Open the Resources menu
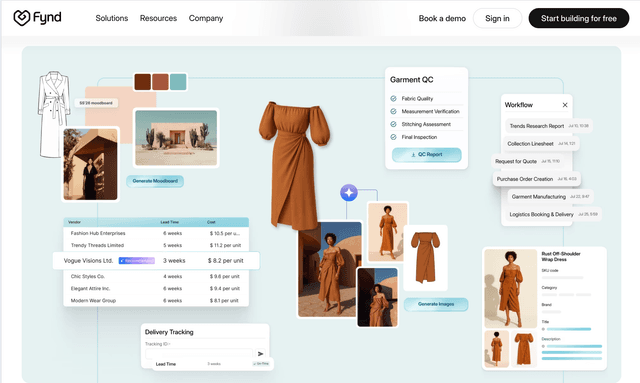640x383 pixels. [158, 18]
